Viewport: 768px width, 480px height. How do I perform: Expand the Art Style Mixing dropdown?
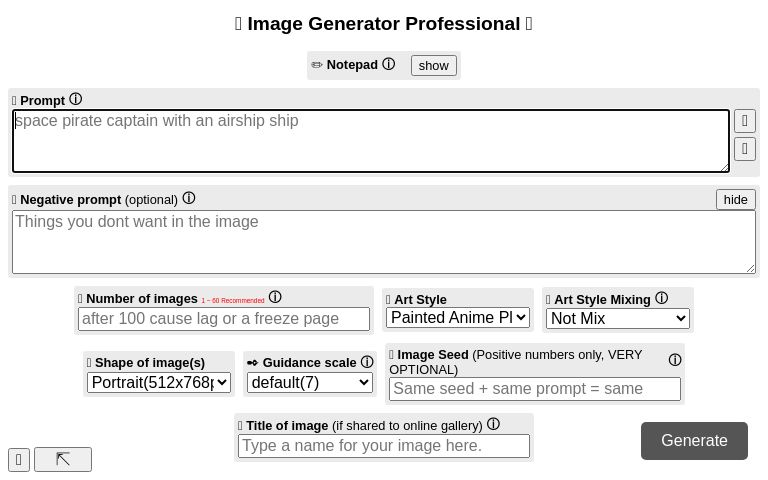[618, 318]
